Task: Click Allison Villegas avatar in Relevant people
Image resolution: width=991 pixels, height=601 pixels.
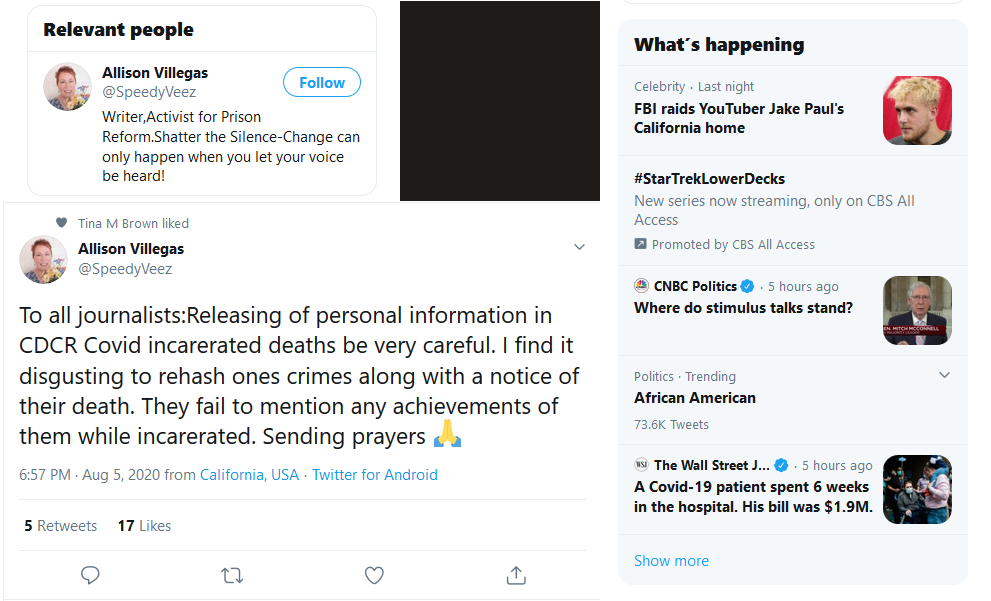Action: (x=68, y=86)
